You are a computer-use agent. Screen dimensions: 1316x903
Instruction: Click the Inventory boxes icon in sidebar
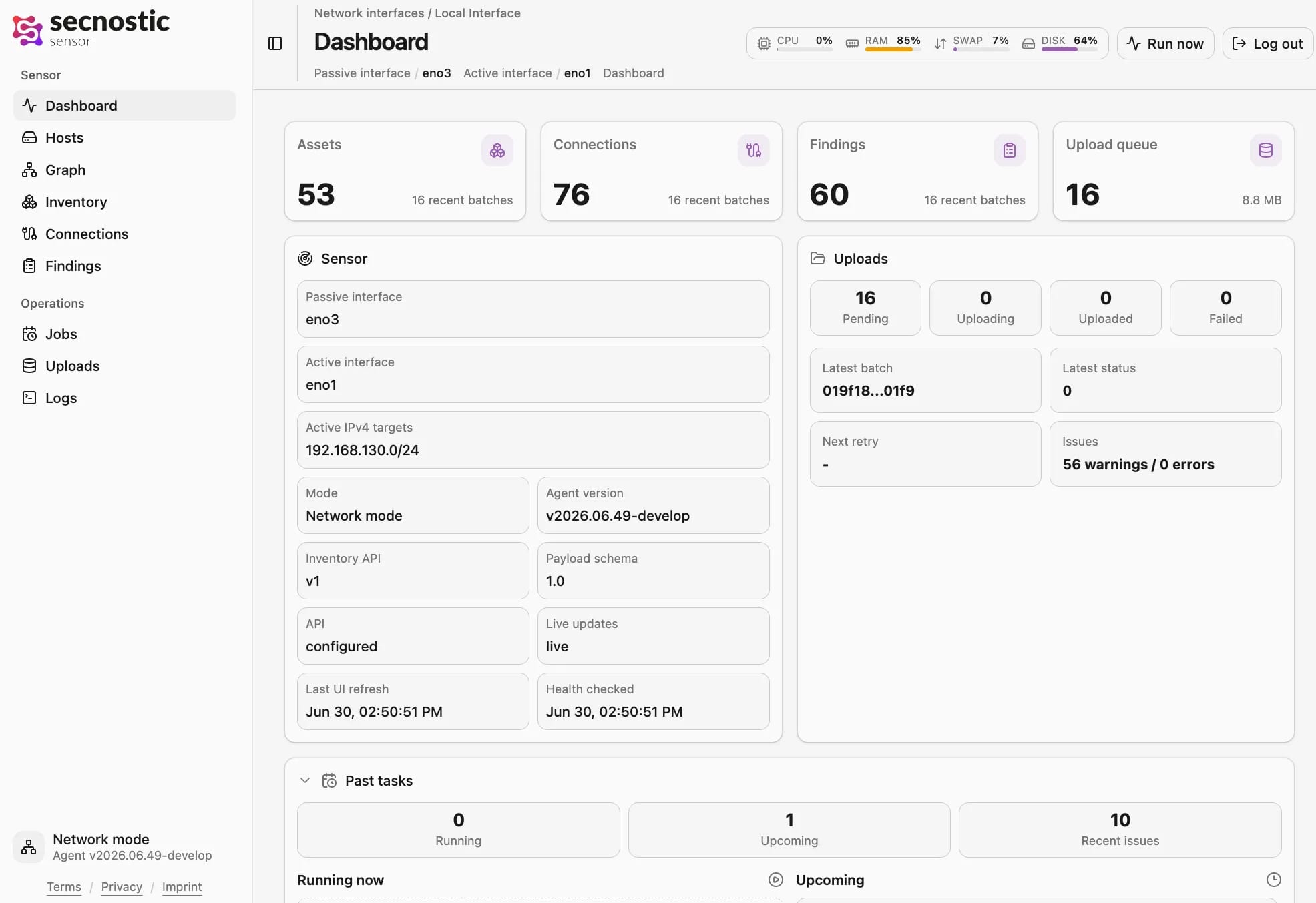29,202
